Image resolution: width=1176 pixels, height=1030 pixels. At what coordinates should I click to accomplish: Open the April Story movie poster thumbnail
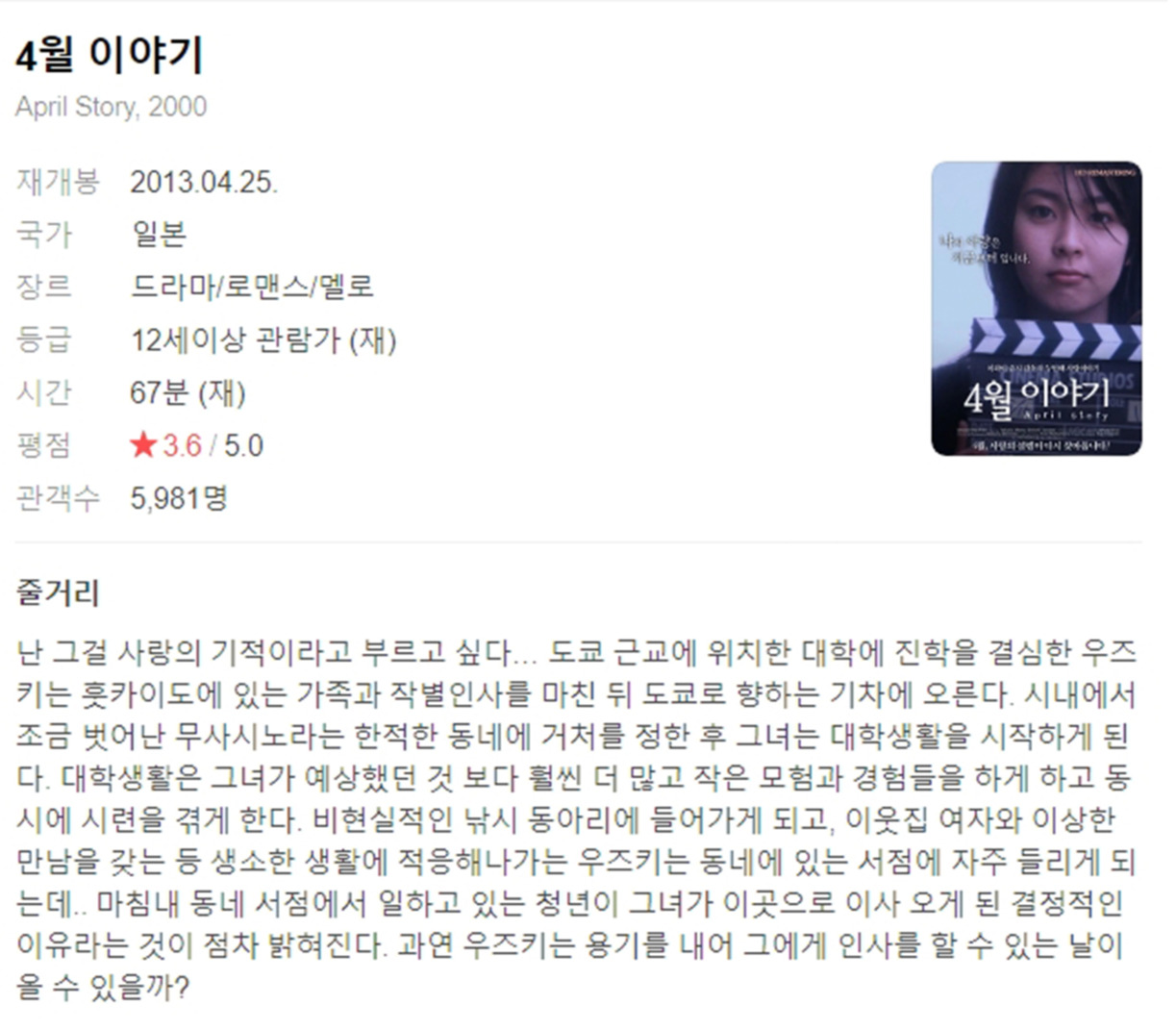click(1037, 308)
